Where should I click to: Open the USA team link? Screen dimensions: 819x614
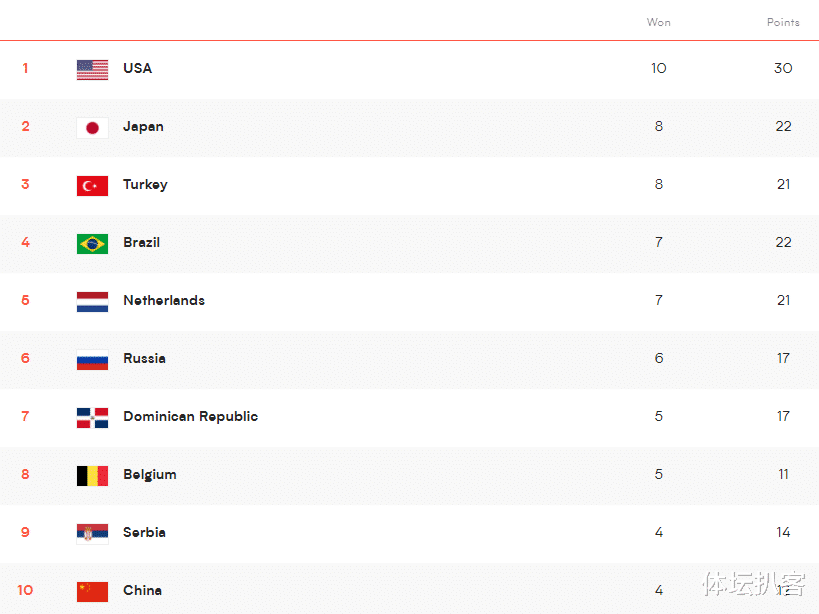[137, 68]
